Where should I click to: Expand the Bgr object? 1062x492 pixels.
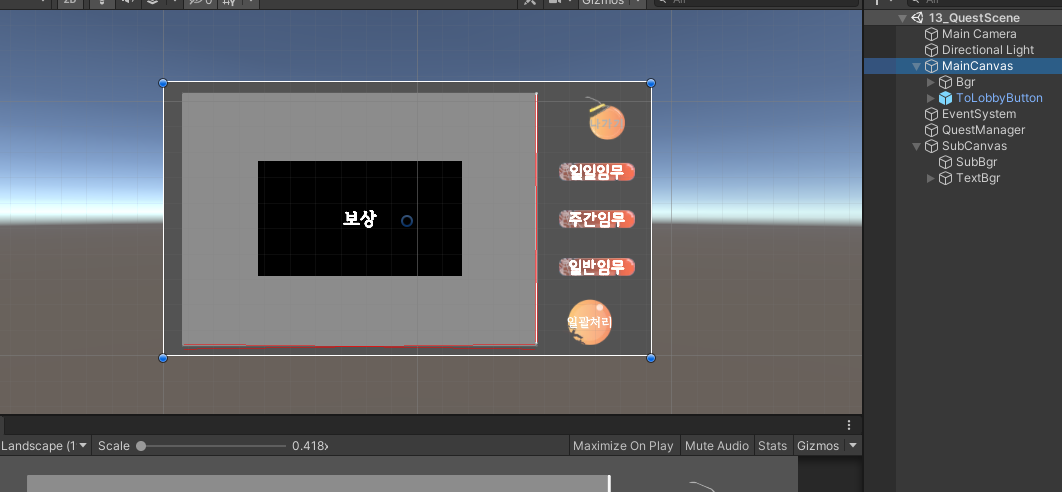pos(931,82)
